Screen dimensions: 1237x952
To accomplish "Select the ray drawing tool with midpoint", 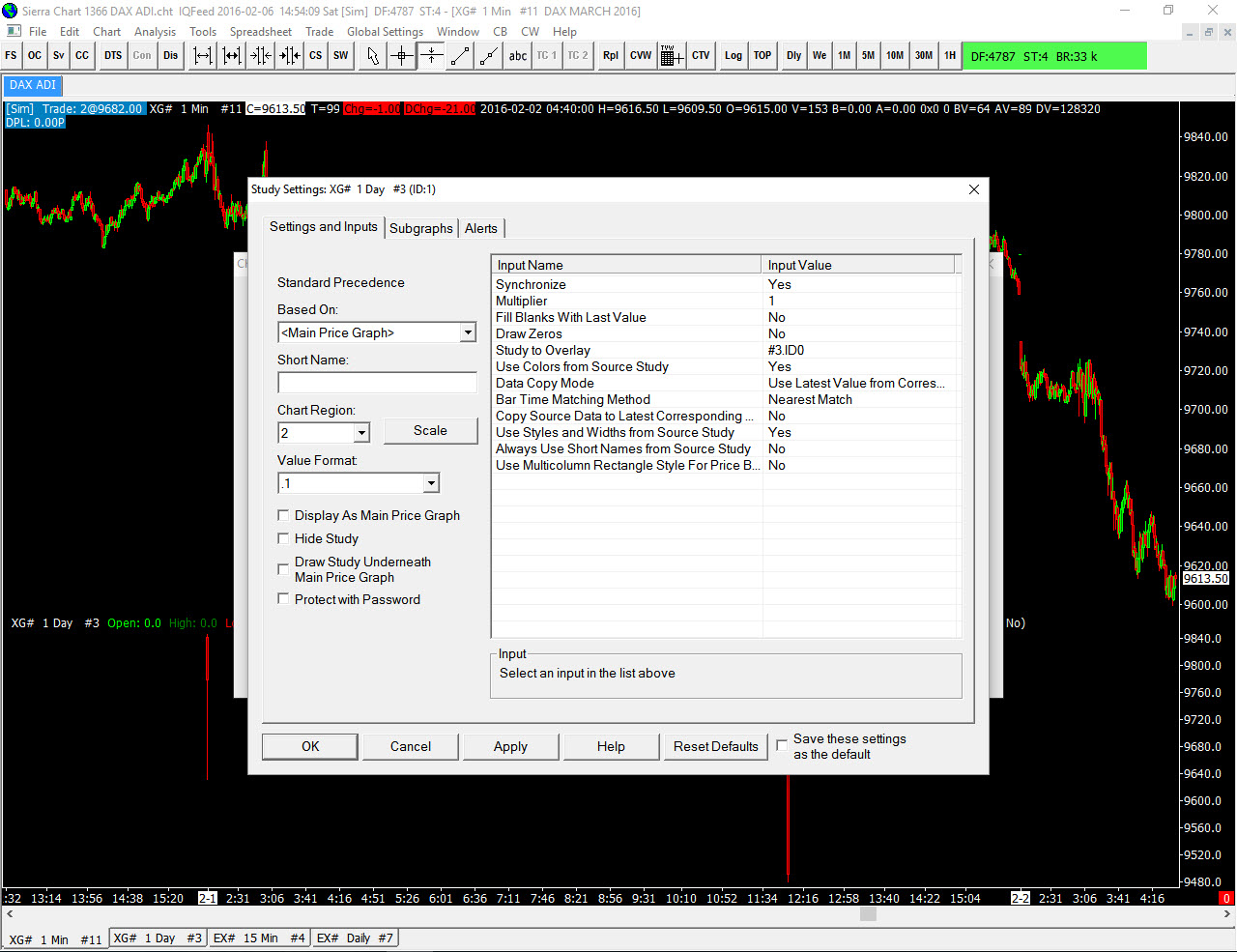I will tap(489, 56).
